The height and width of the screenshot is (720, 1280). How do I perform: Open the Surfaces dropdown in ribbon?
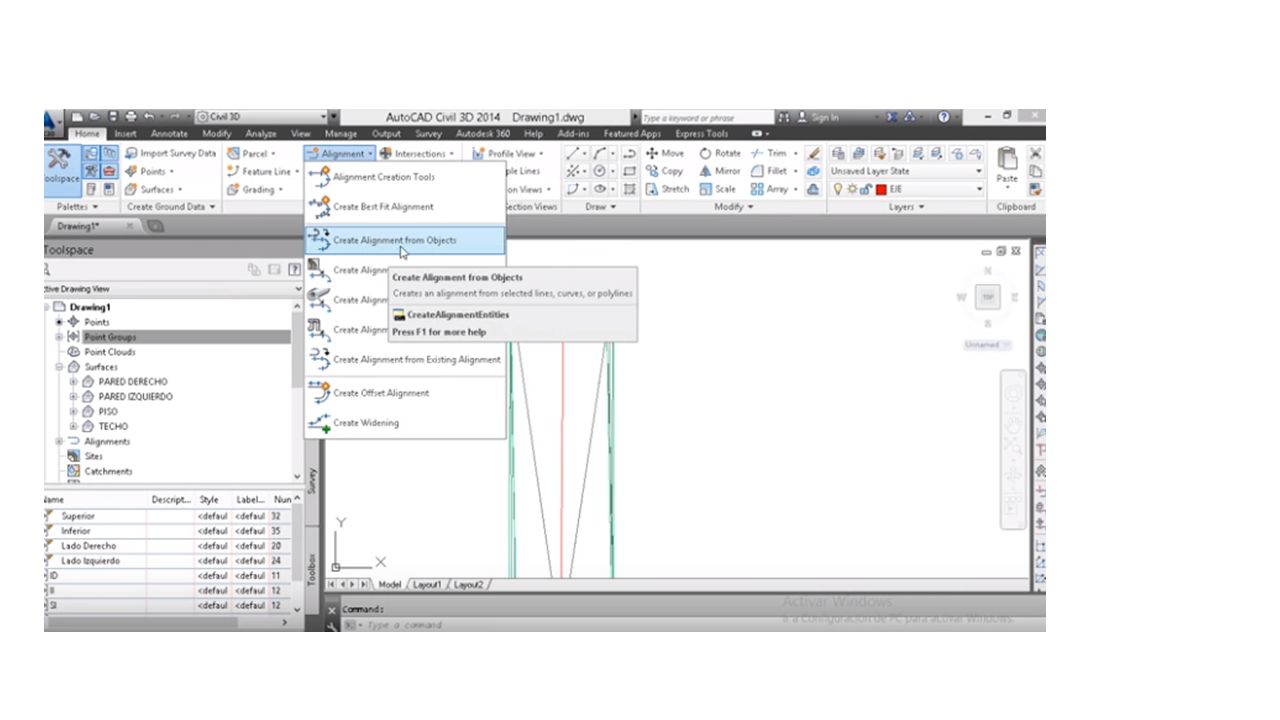point(154,189)
